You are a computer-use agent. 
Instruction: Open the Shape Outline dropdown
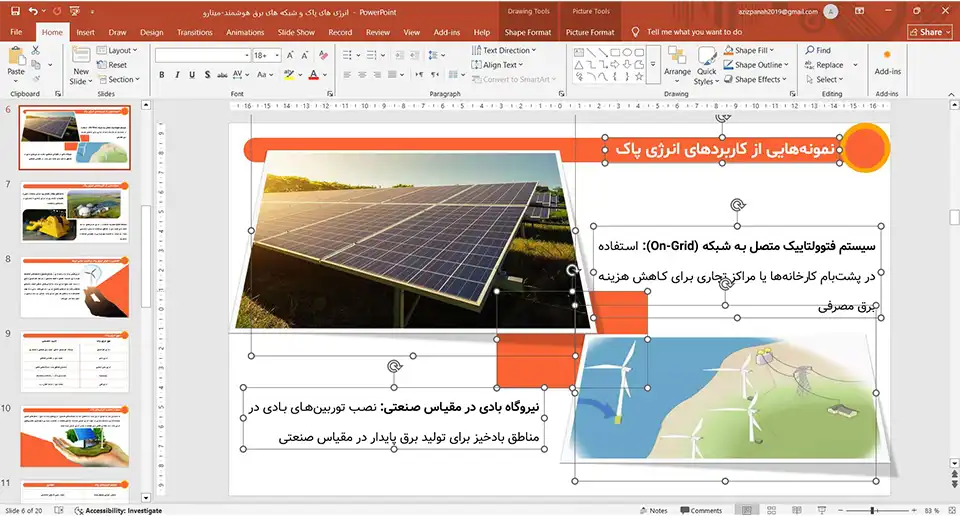click(756, 65)
